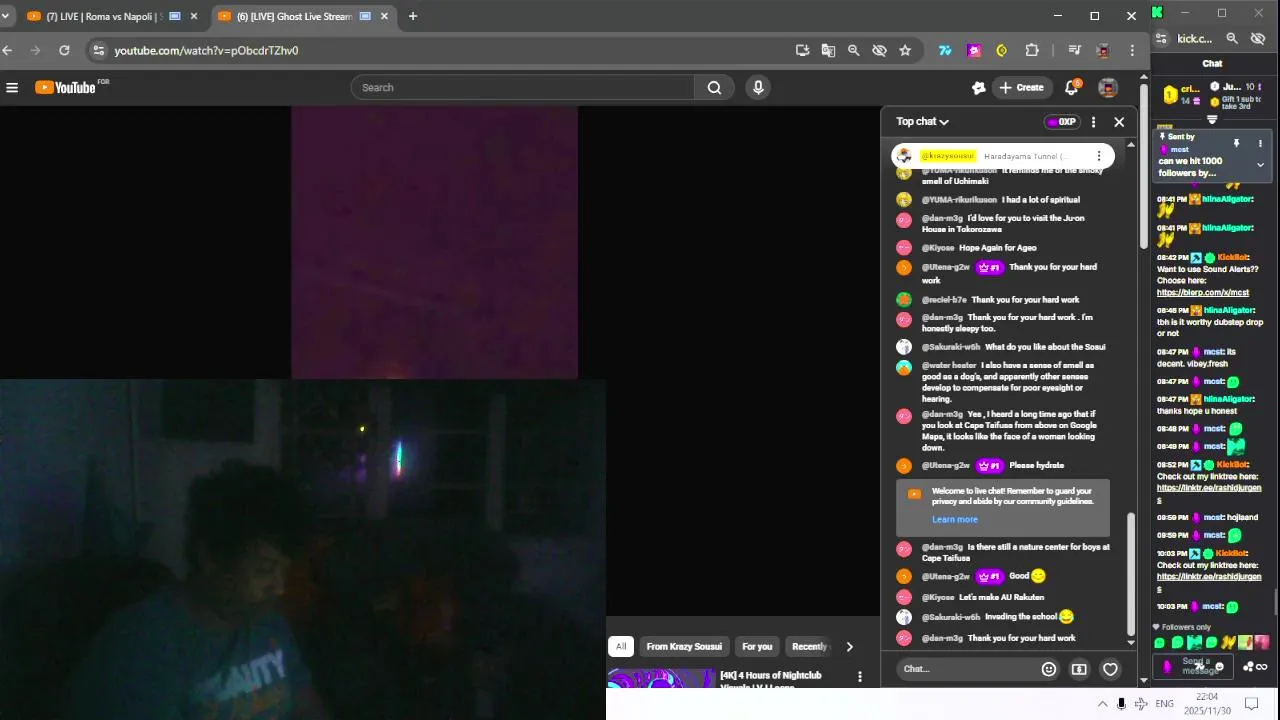Bookmark this page with star icon
Screen dimensions: 1280x720
905,50
